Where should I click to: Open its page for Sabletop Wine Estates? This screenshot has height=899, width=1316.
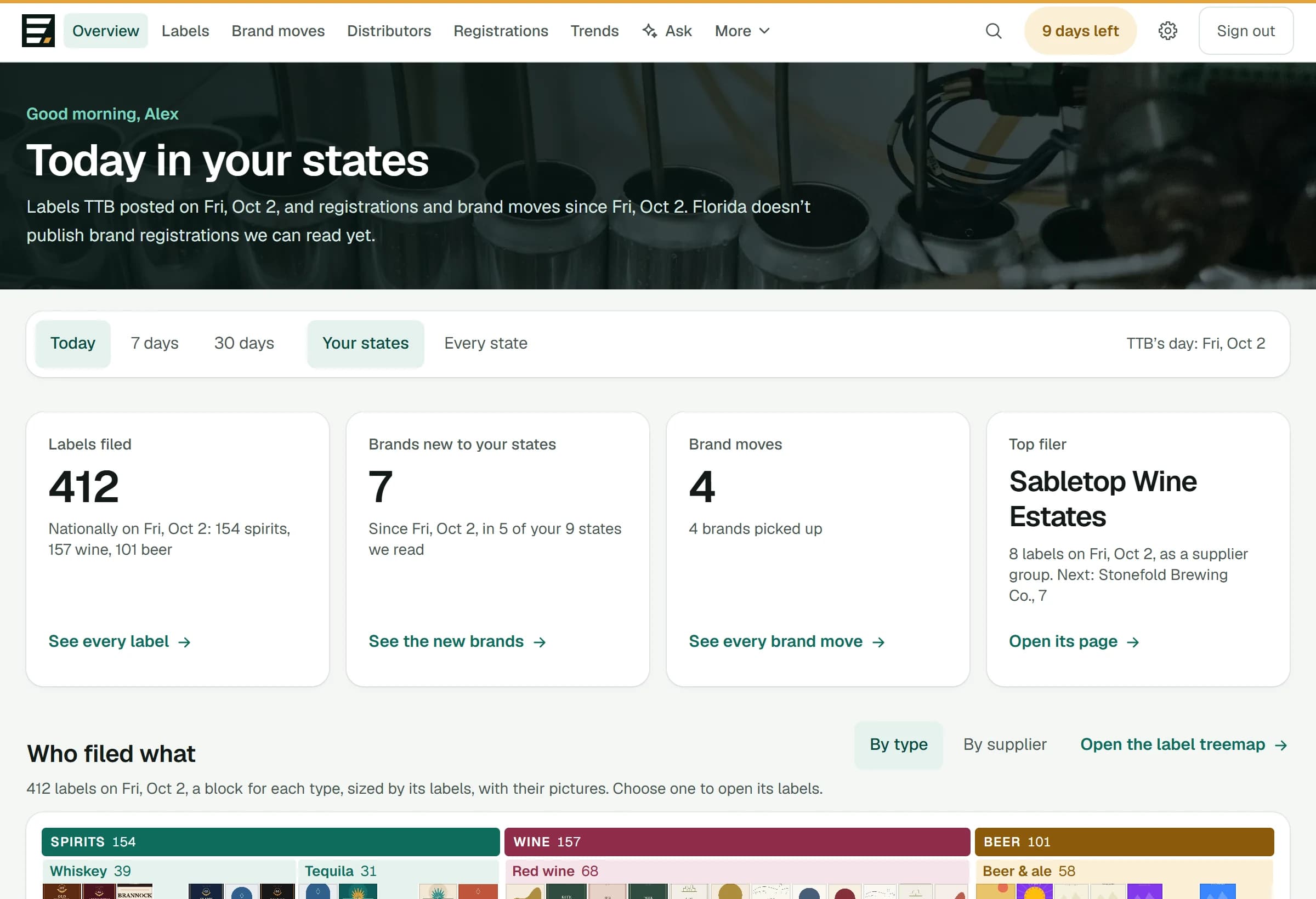(x=1074, y=641)
